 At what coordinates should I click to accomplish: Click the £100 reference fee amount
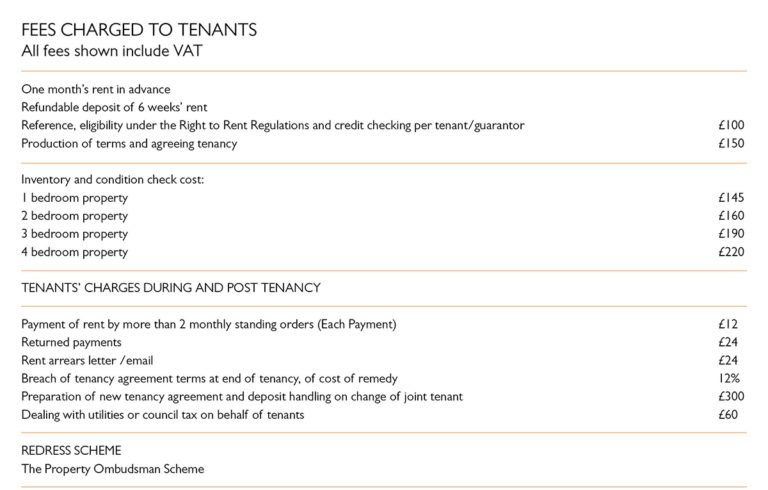click(731, 125)
